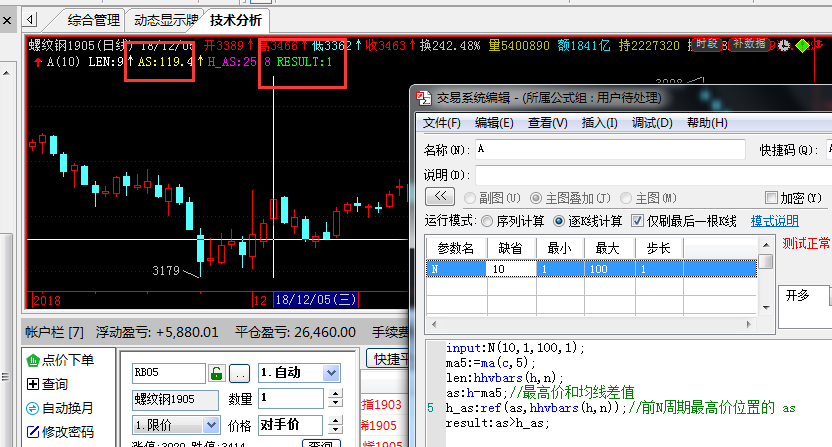The height and width of the screenshot is (447, 832).
Task: Toggle 仅刷最后一根K线 checkbox
Action: [x=637, y=221]
